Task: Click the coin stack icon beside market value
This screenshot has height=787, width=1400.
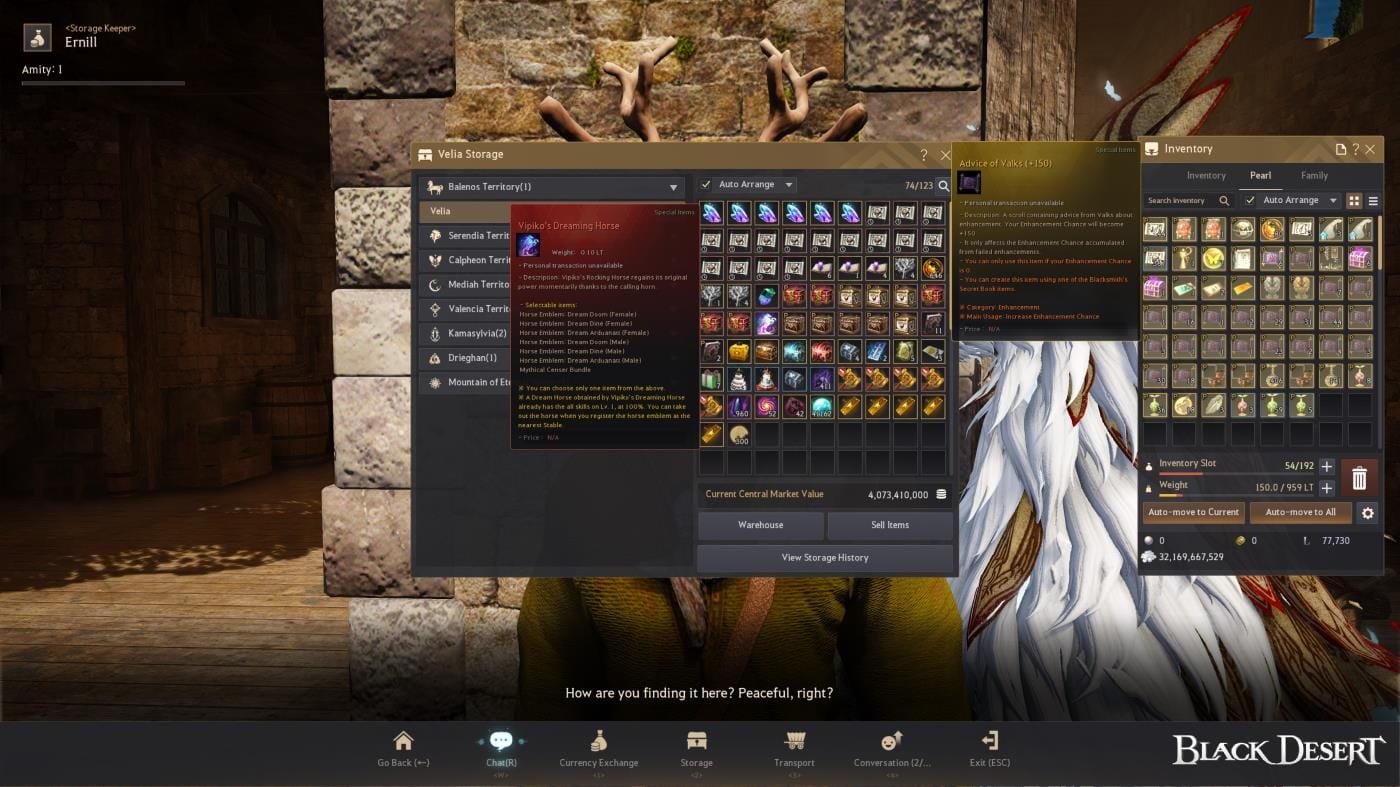Action: [x=941, y=495]
